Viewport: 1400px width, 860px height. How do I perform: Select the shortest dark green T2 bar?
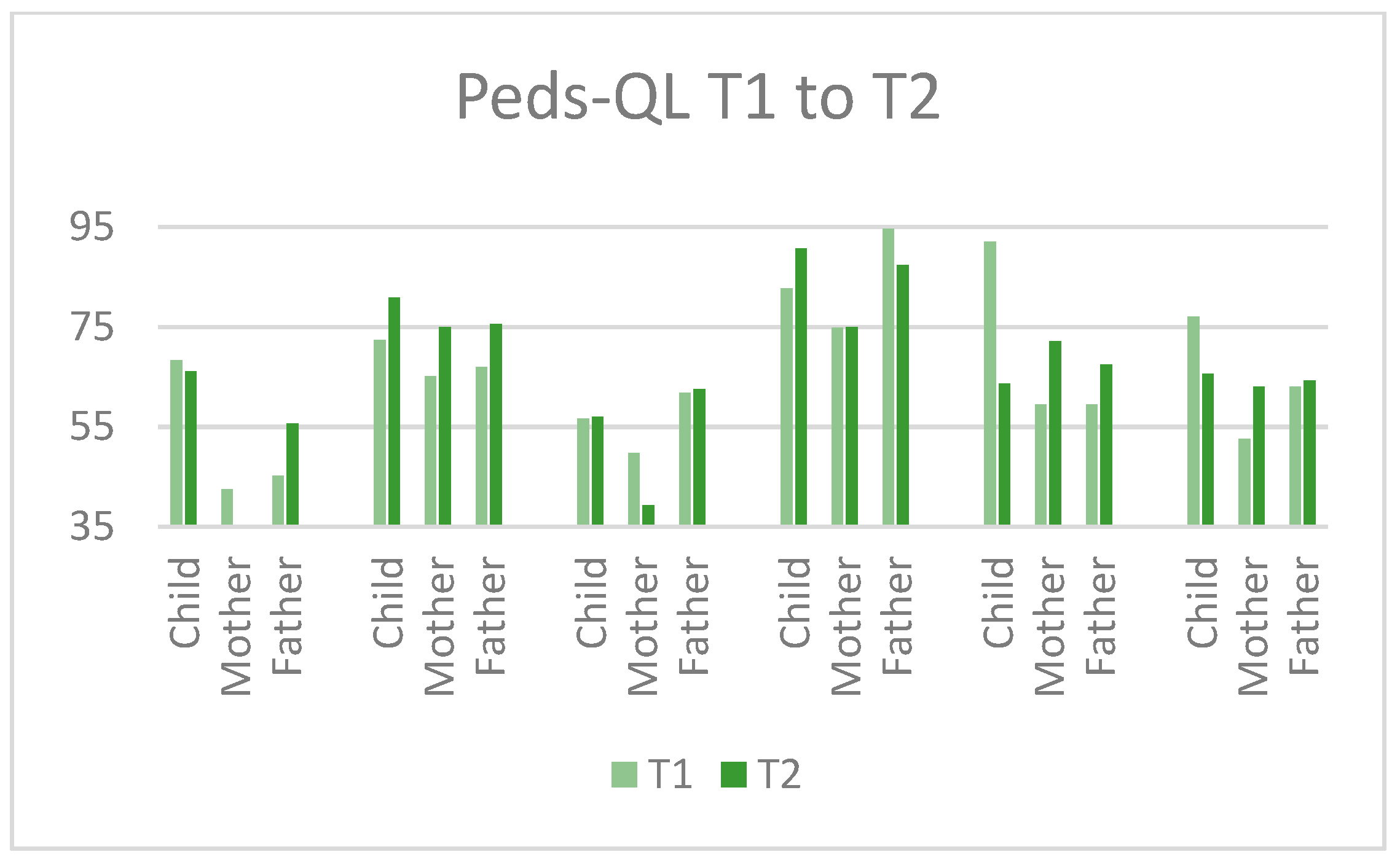tap(648, 515)
